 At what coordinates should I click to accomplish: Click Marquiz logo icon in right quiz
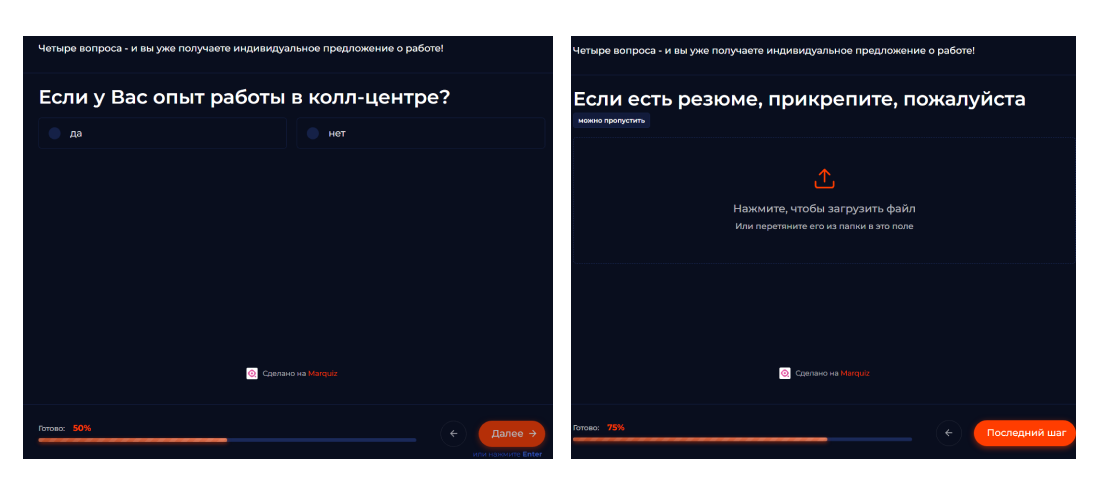785,374
